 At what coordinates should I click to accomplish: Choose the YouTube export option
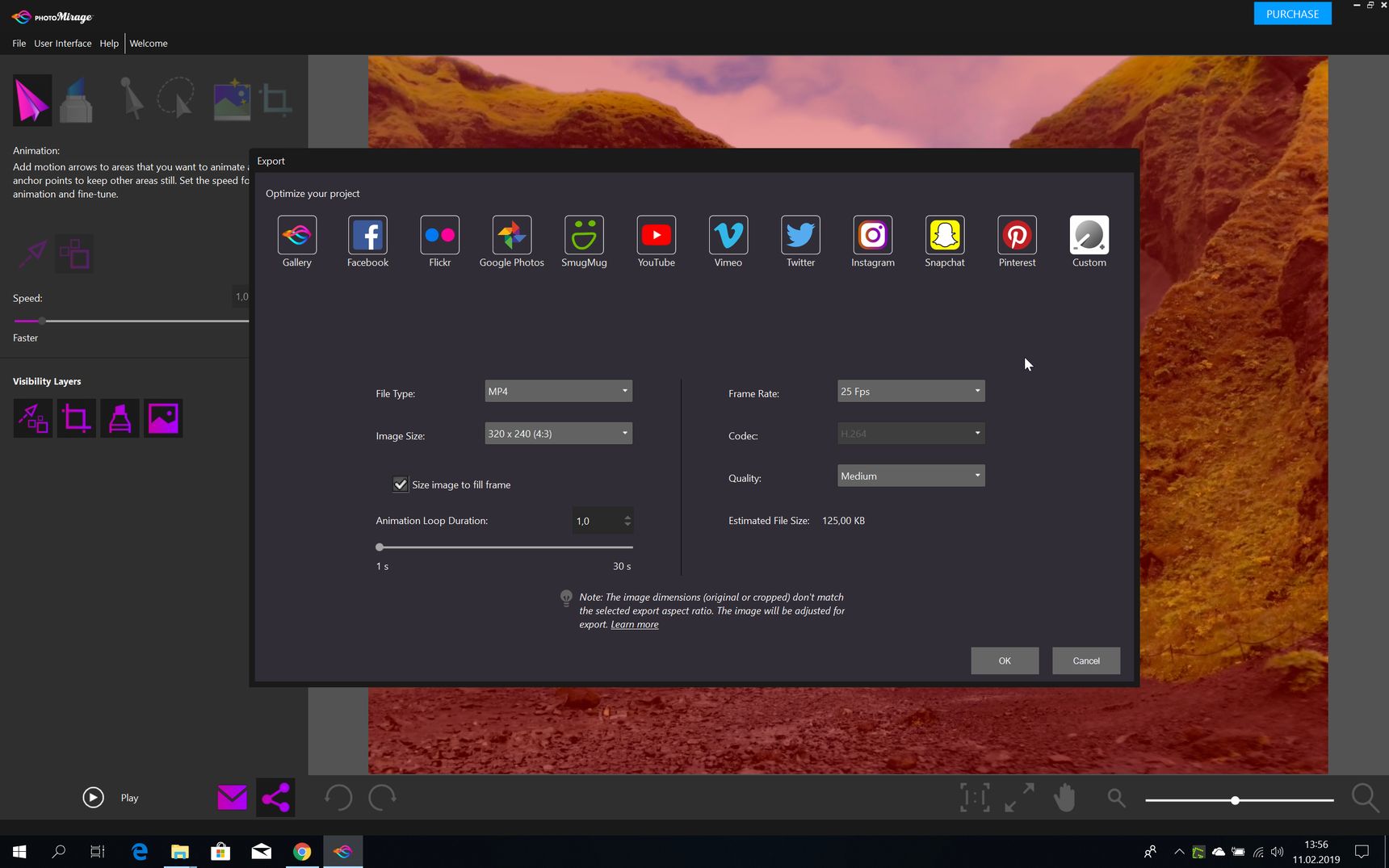(656, 235)
